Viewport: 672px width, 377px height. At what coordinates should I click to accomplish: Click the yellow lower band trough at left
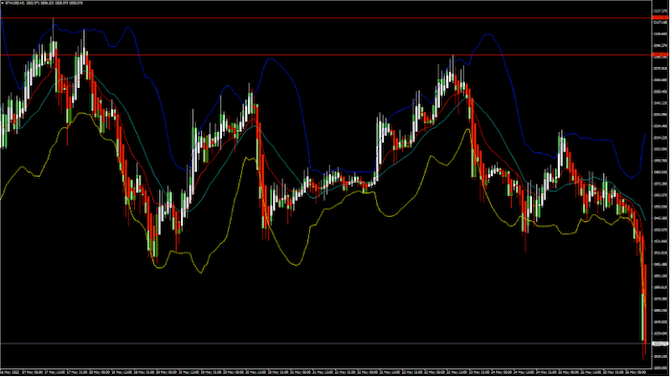click(x=159, y=267)
